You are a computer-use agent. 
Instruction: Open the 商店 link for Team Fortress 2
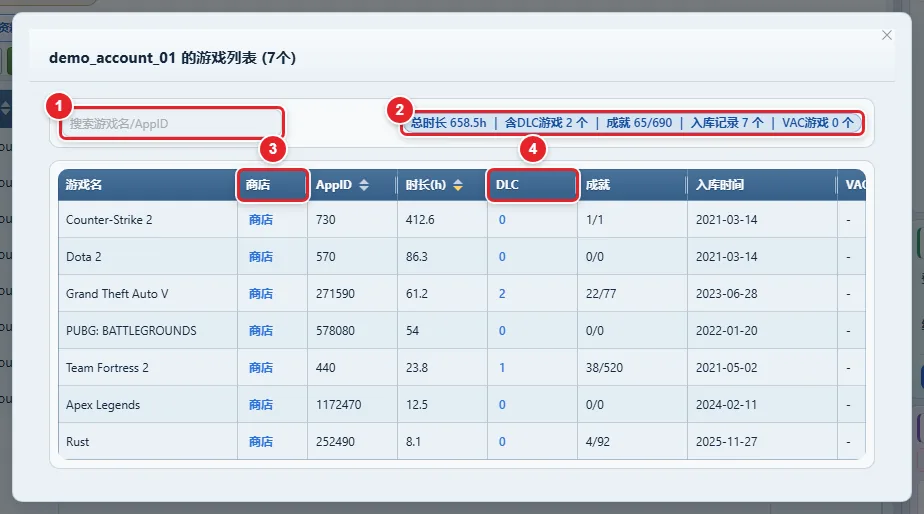pyautogui.click(x=260, y=368)
